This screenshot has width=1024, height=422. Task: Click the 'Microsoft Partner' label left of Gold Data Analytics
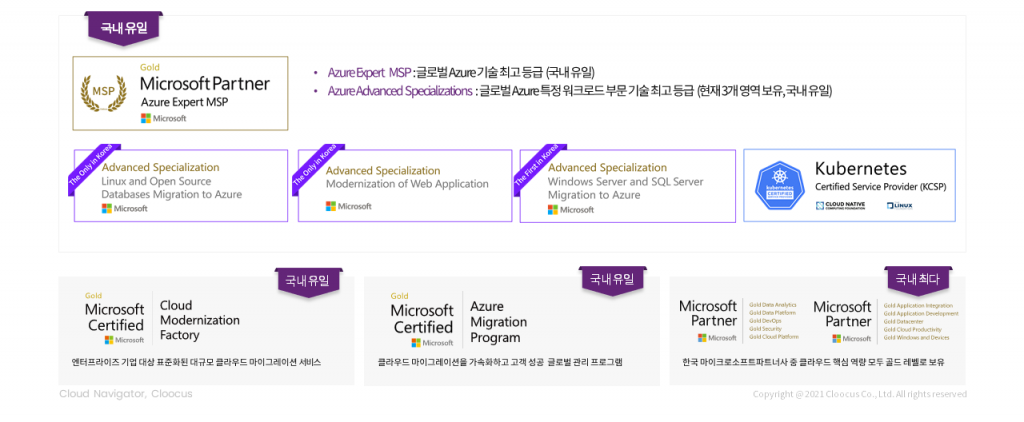point(708,314)
